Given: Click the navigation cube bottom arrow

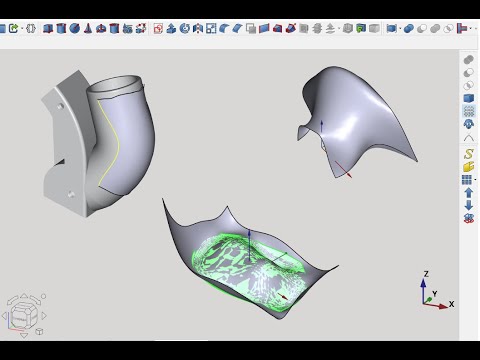Looking at the screenshot, I should 24,335.
